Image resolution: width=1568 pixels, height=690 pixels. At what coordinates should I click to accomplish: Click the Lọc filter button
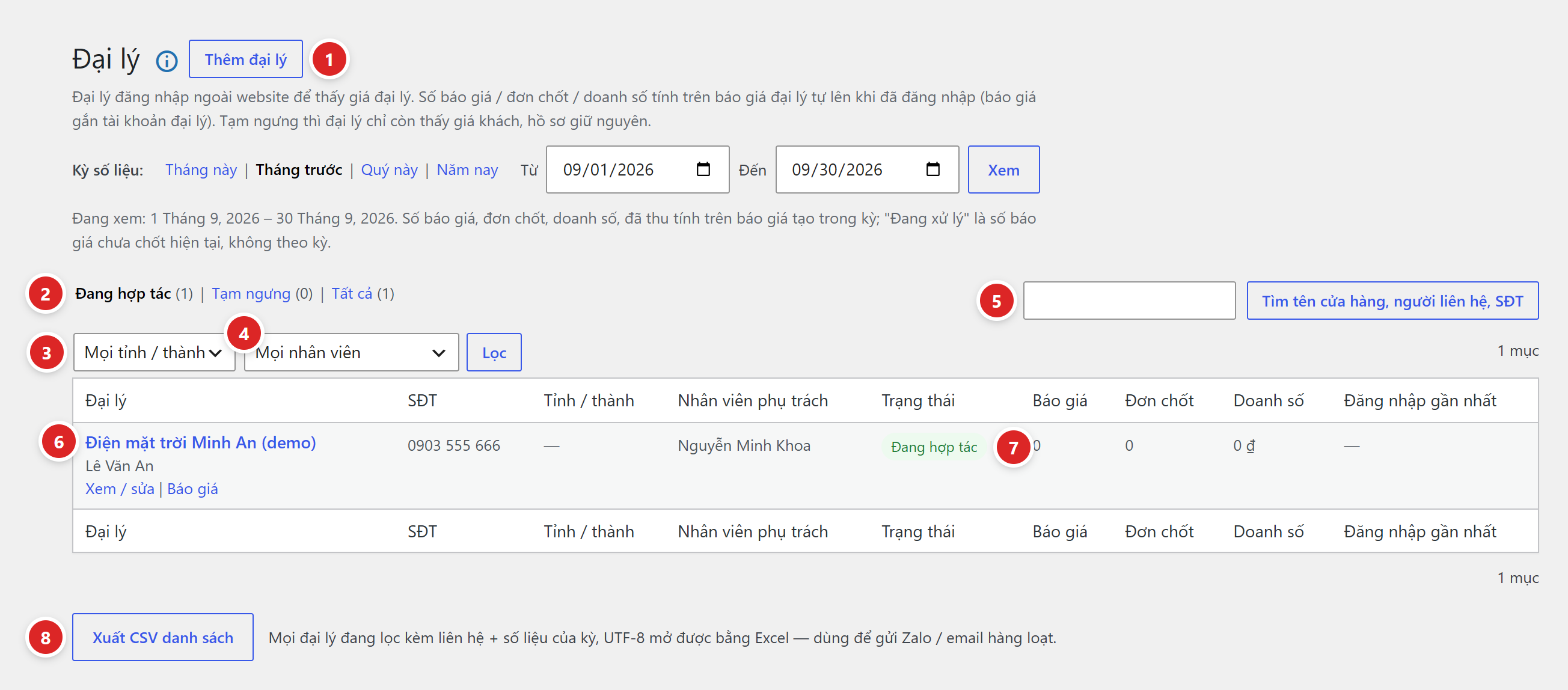pyautogui.click(x=494, y=352)
